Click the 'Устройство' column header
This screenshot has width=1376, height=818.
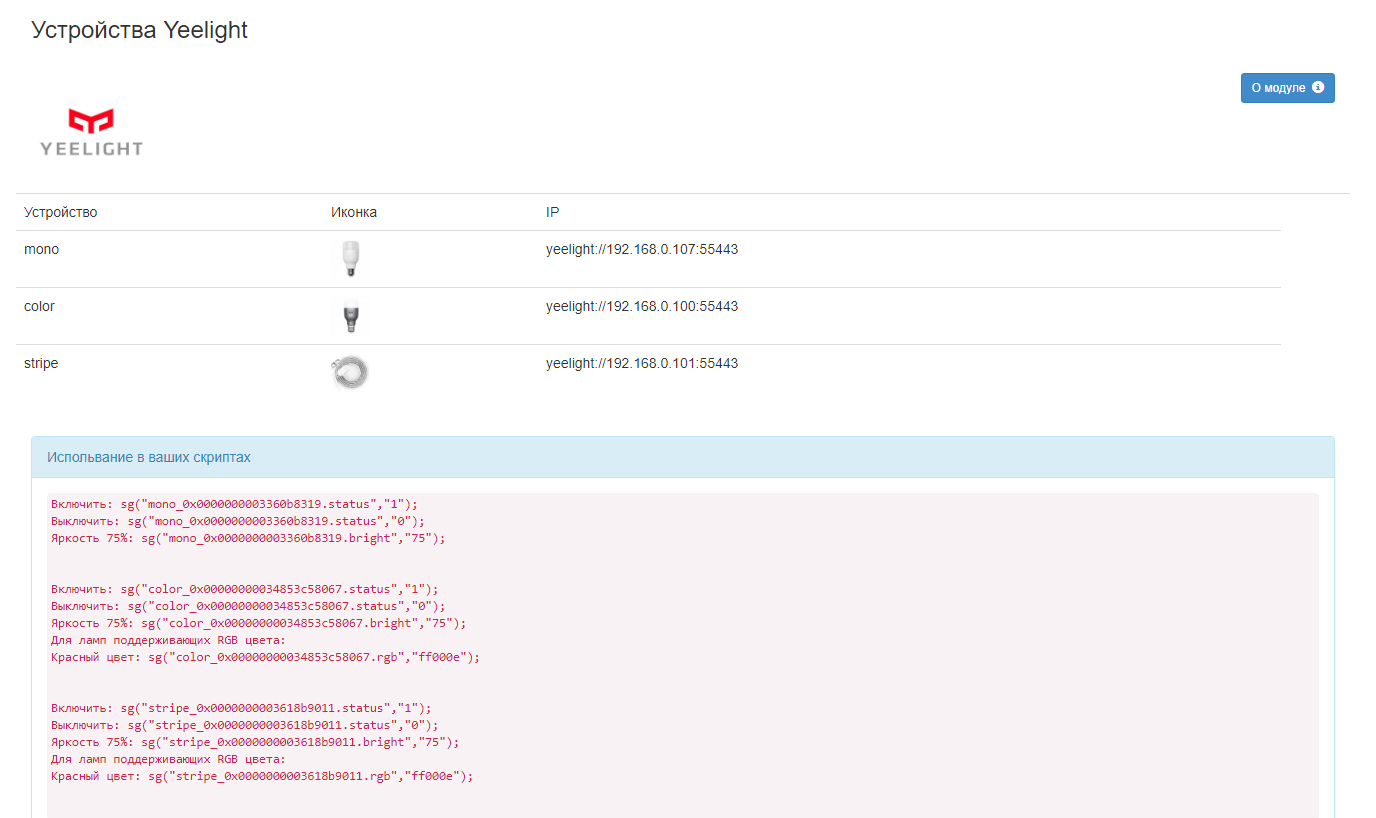pos(61,212)
